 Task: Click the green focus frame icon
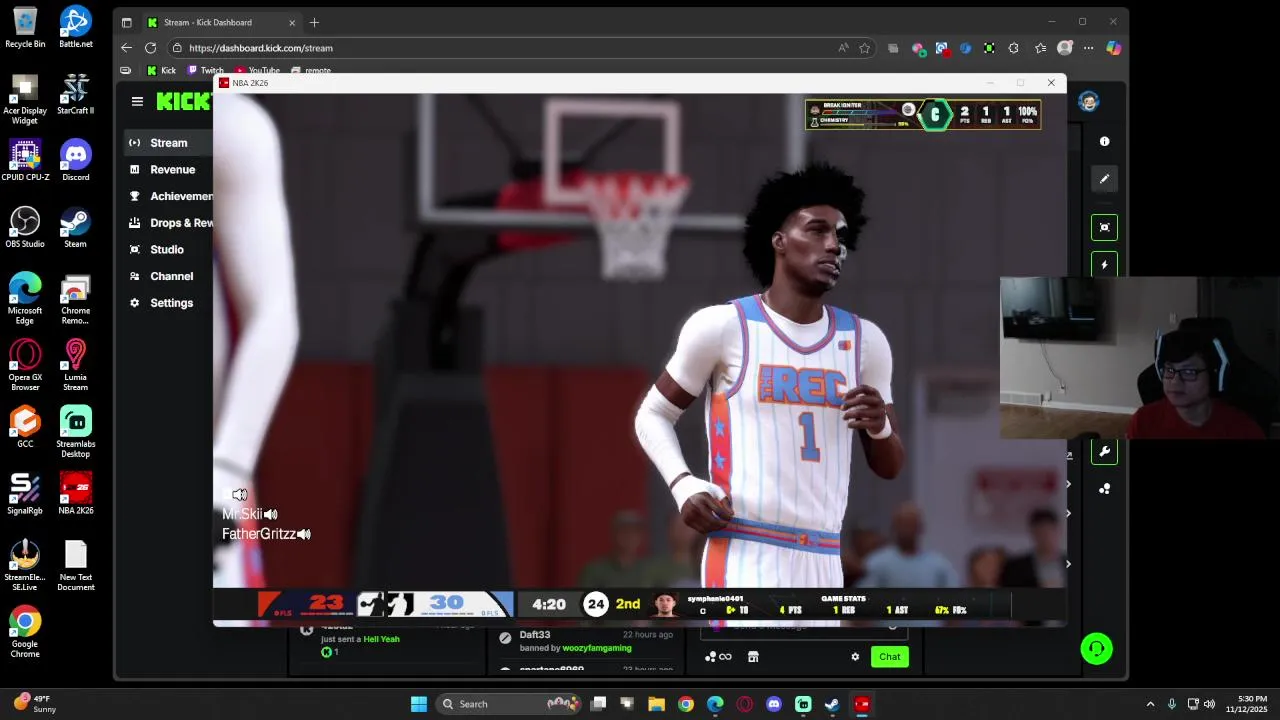point(1104,227)
